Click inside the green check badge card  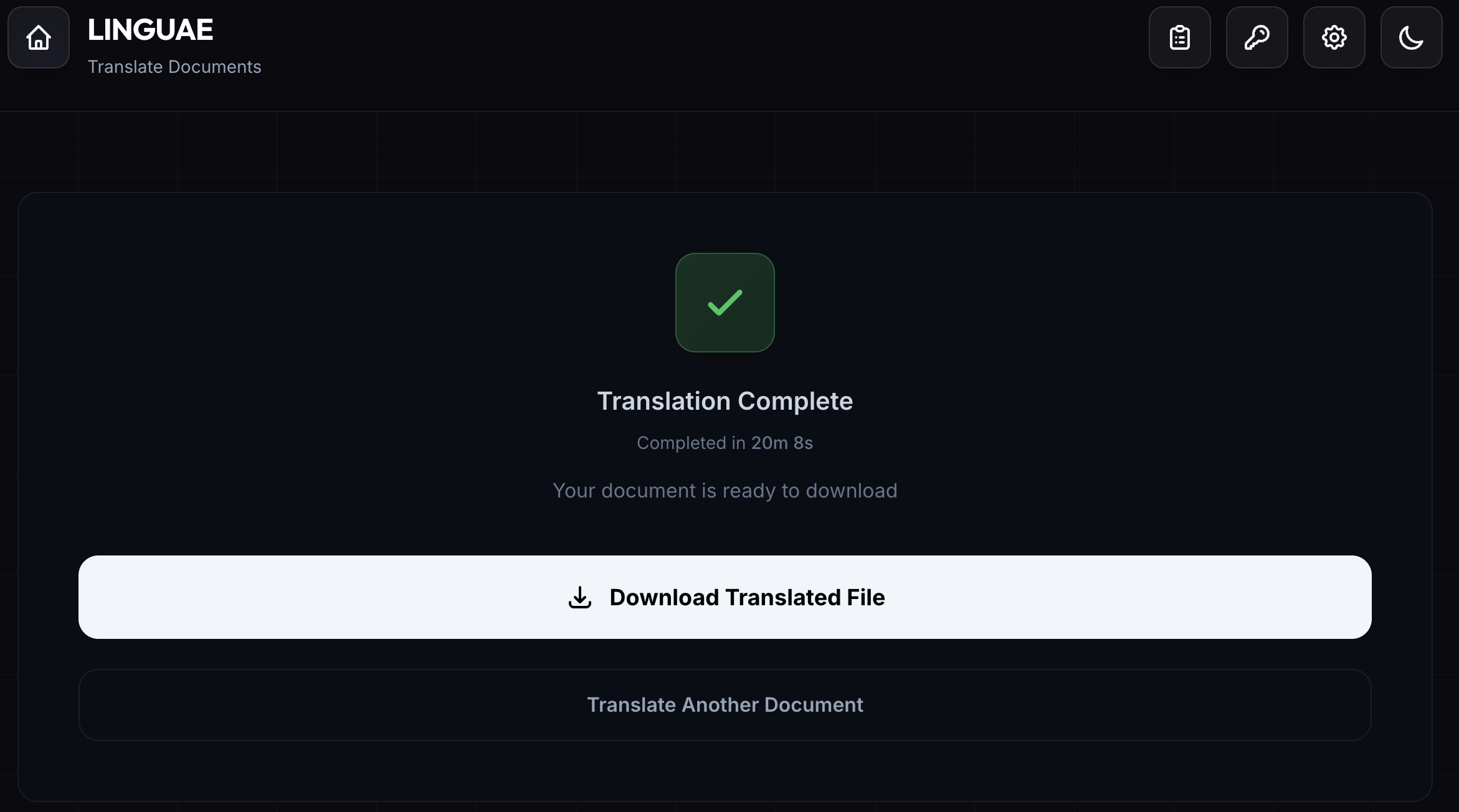click(x=725, y=303)
